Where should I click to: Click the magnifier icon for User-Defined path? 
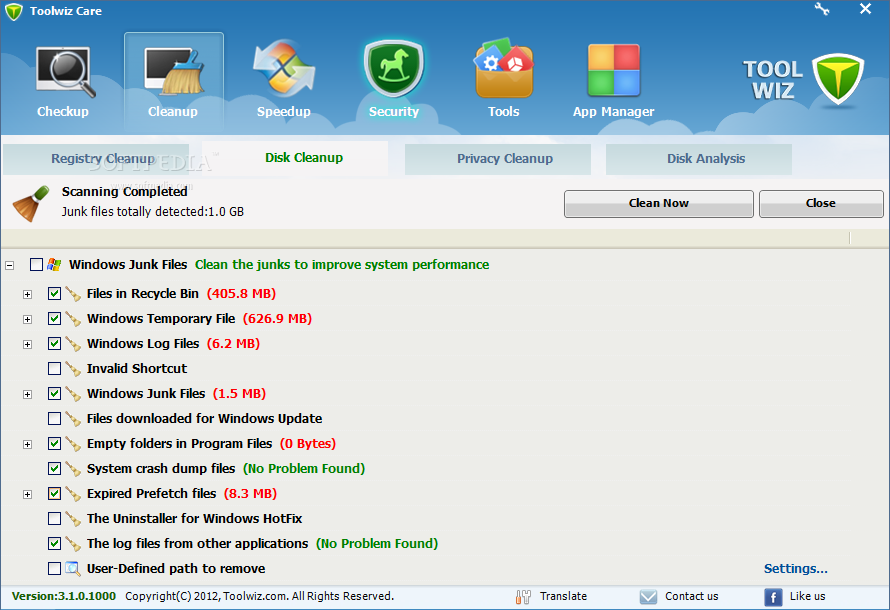[x=73, y=569]
